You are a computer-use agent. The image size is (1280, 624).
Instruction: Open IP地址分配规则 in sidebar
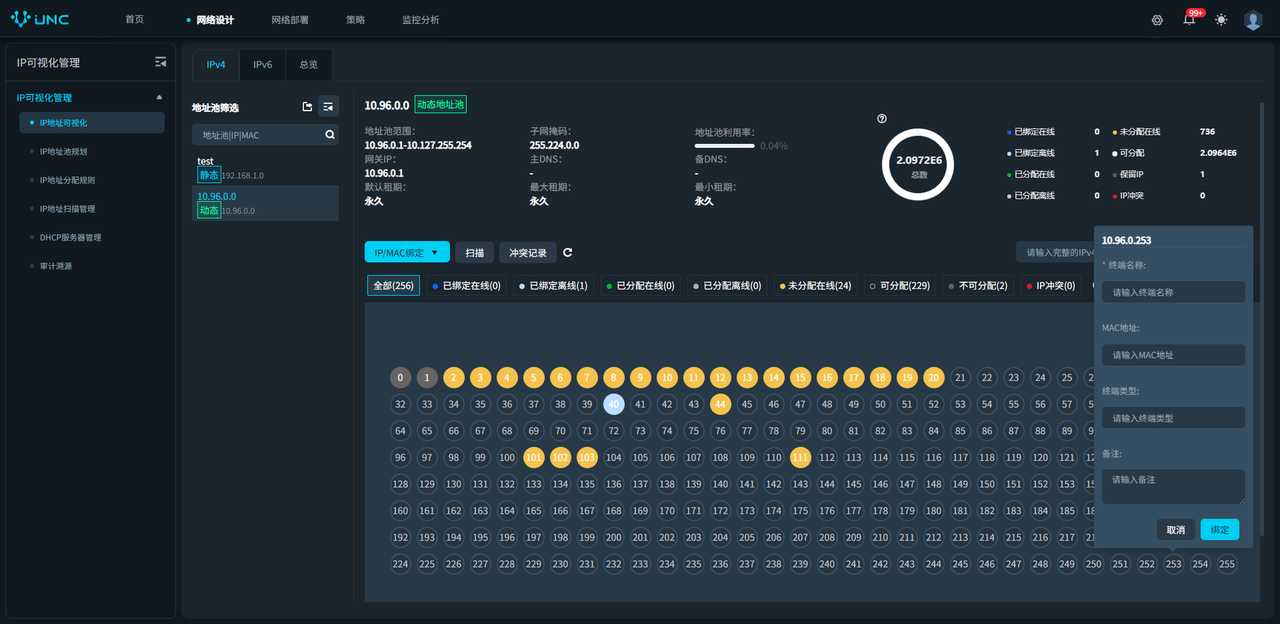tap(67, 181)
